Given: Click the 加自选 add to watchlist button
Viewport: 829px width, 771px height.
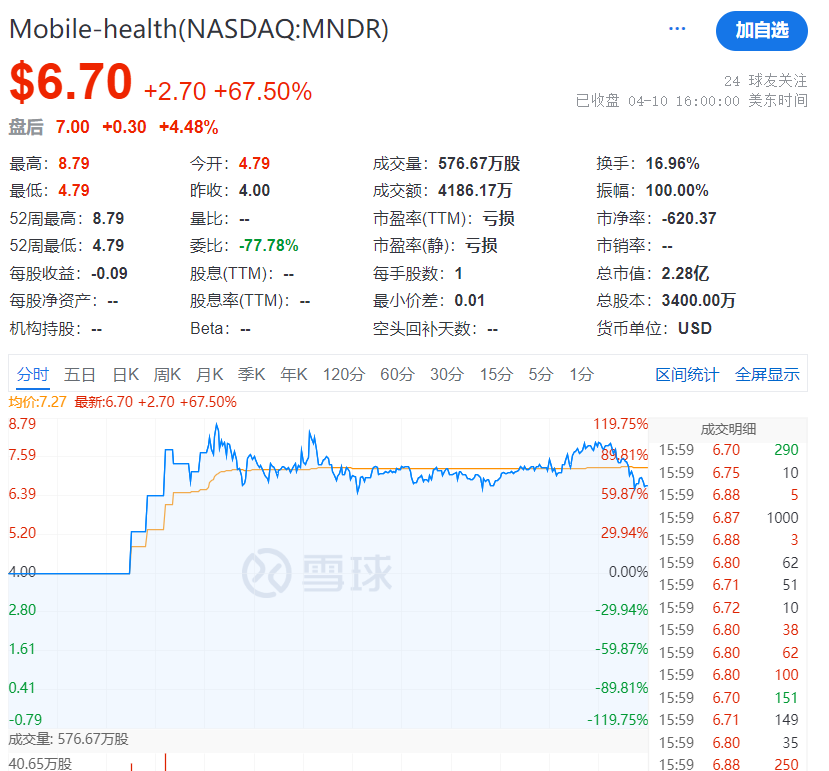Looking at the screenshot, I should (761, 31).
